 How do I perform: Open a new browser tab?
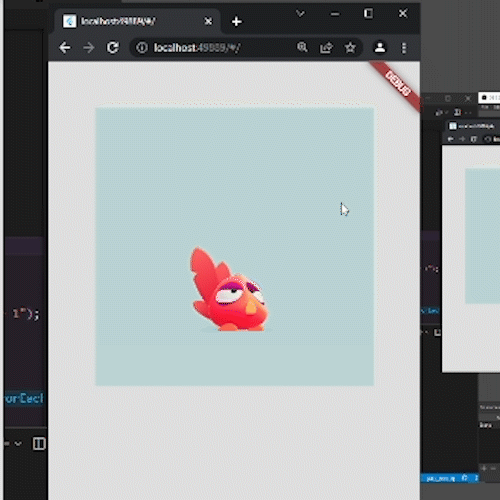[x=236, y=22]
